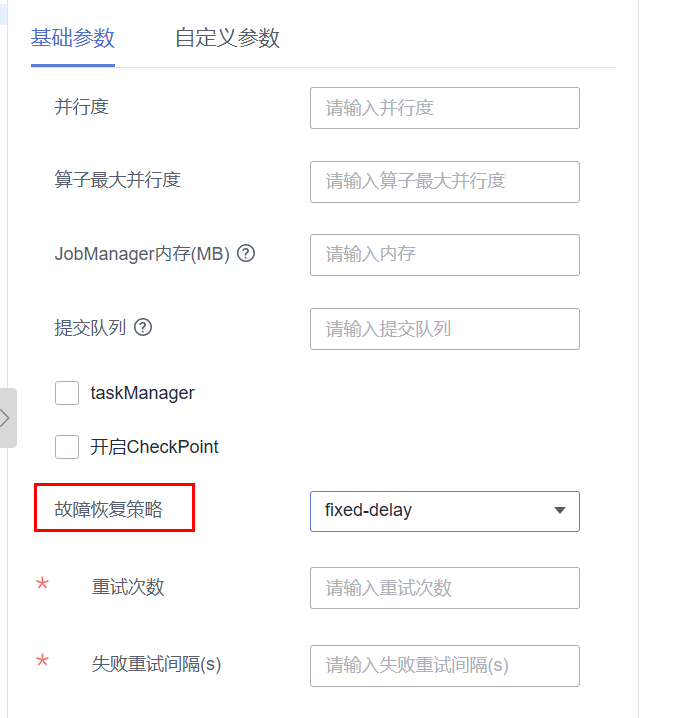Focus the 并行度 input field
Viewport: 679px width, 718px height.
tap(445, 108)
